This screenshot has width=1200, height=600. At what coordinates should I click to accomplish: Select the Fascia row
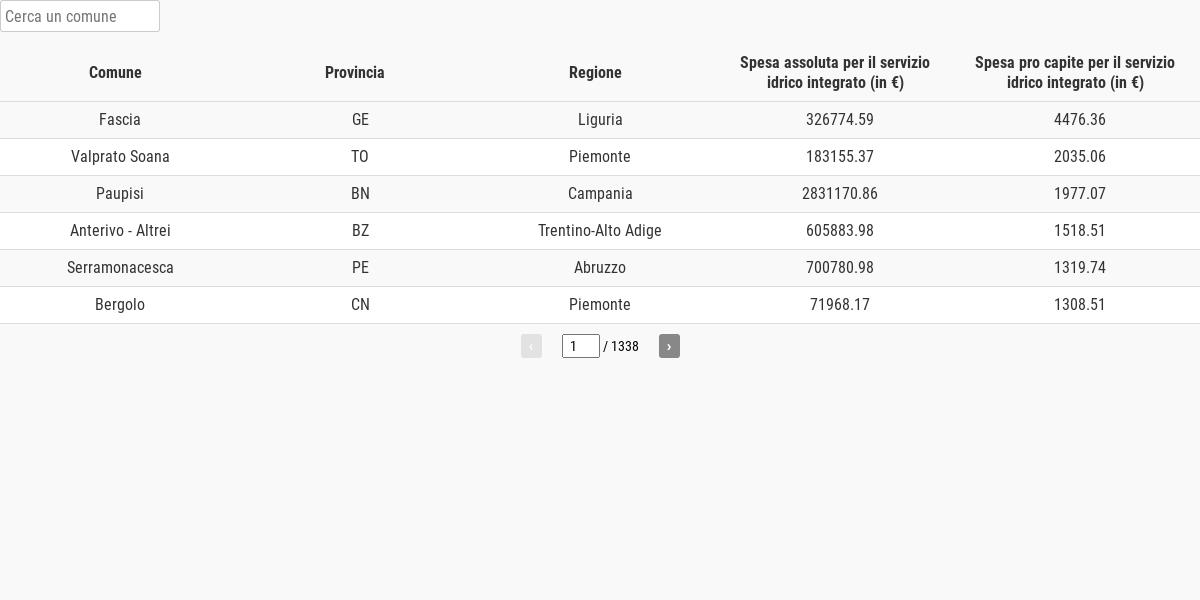pyautogui.click(x=600, y=120)
